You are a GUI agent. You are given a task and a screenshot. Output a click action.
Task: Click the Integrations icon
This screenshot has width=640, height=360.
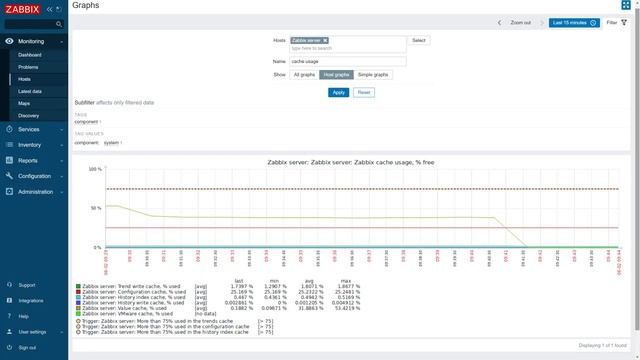tap(9, 300)
